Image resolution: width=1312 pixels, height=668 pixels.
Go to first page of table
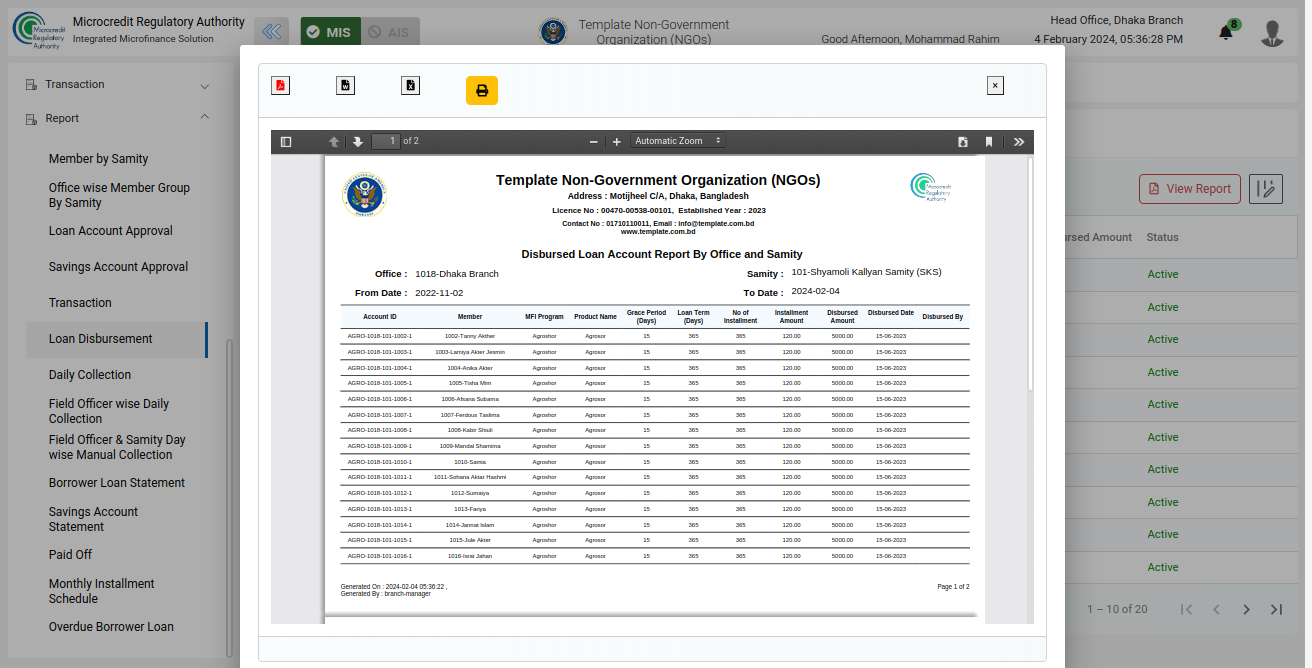pos(1186,609)
